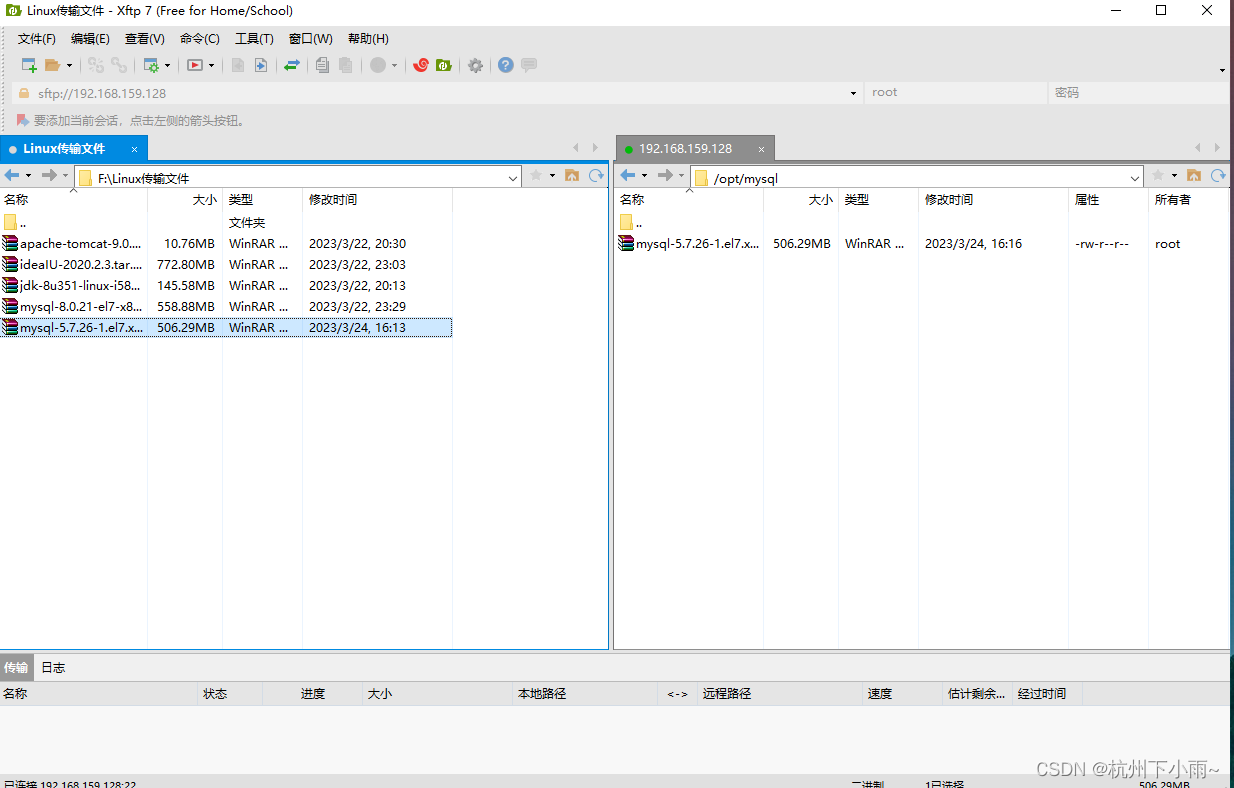The image size is (1234, 788).
Task: Click the transfer right arrow document icon
Action: [x=261, y=65]
